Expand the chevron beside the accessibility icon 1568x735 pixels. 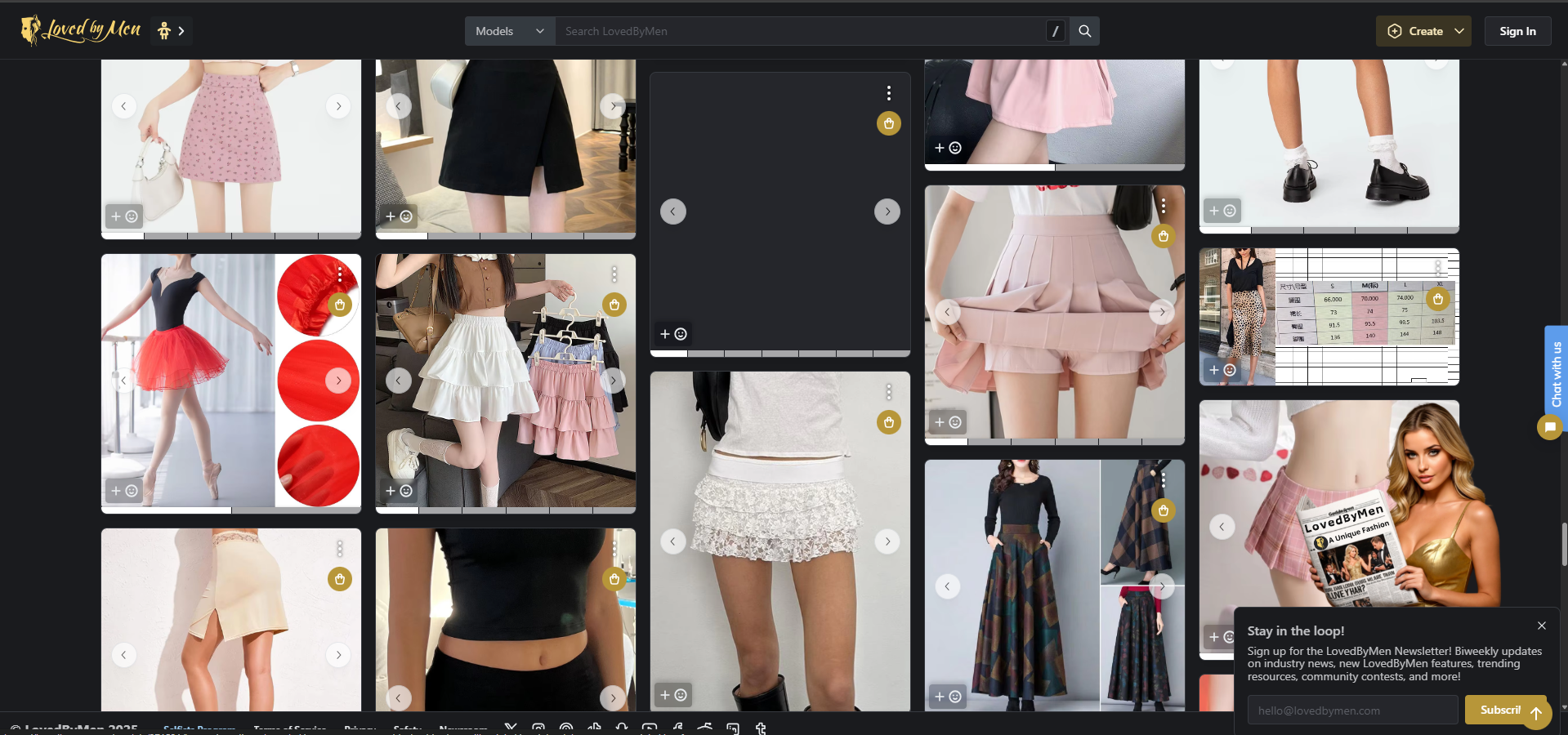181,31
